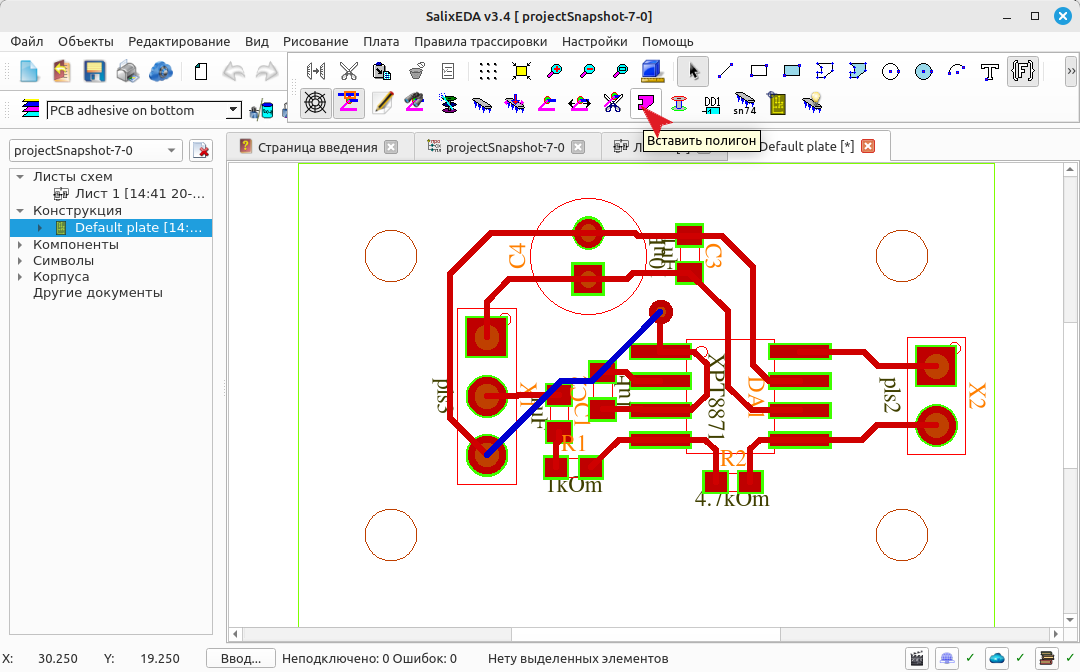Click the Ввод... button in status bar

point(241,658)
